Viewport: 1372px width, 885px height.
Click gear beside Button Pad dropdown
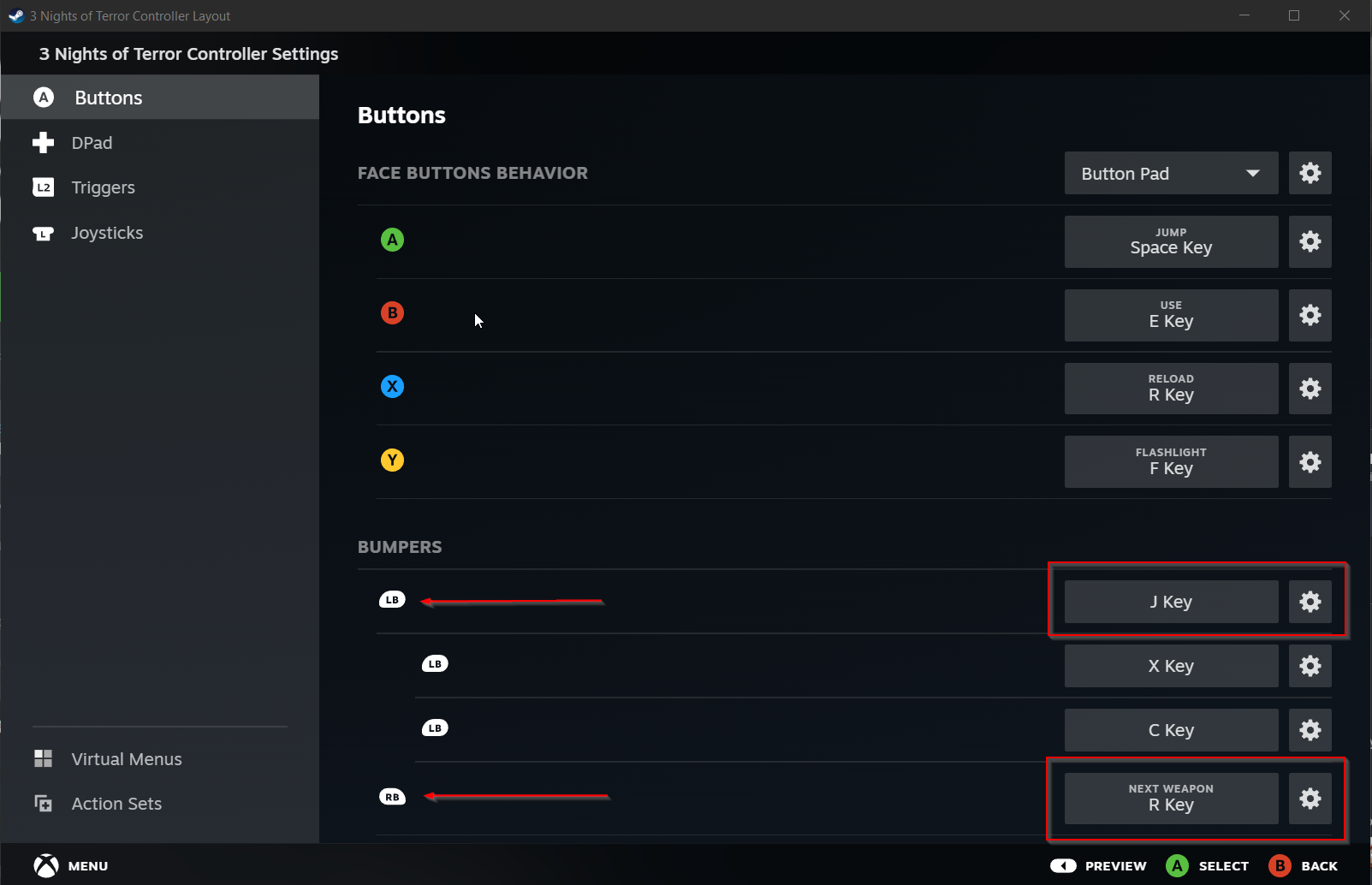[1310, 173]
